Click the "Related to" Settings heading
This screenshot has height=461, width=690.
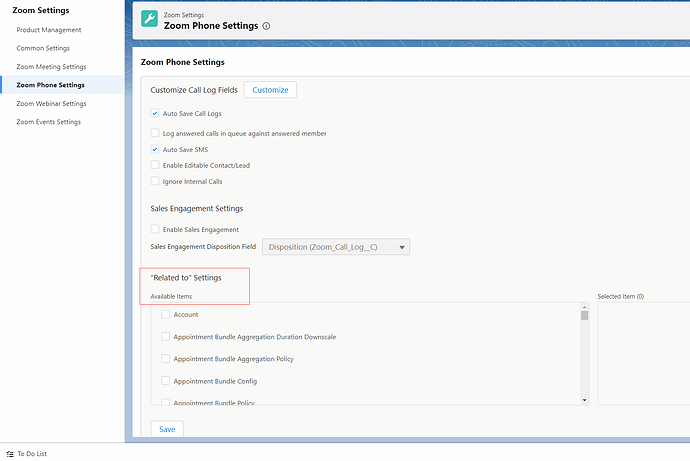pos(186,278)
